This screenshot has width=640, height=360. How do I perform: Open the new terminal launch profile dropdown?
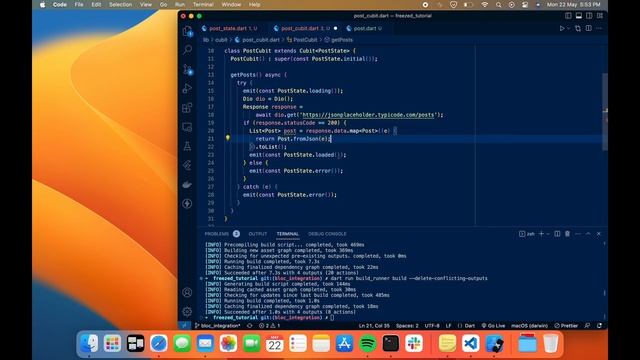tap(548, 234)
